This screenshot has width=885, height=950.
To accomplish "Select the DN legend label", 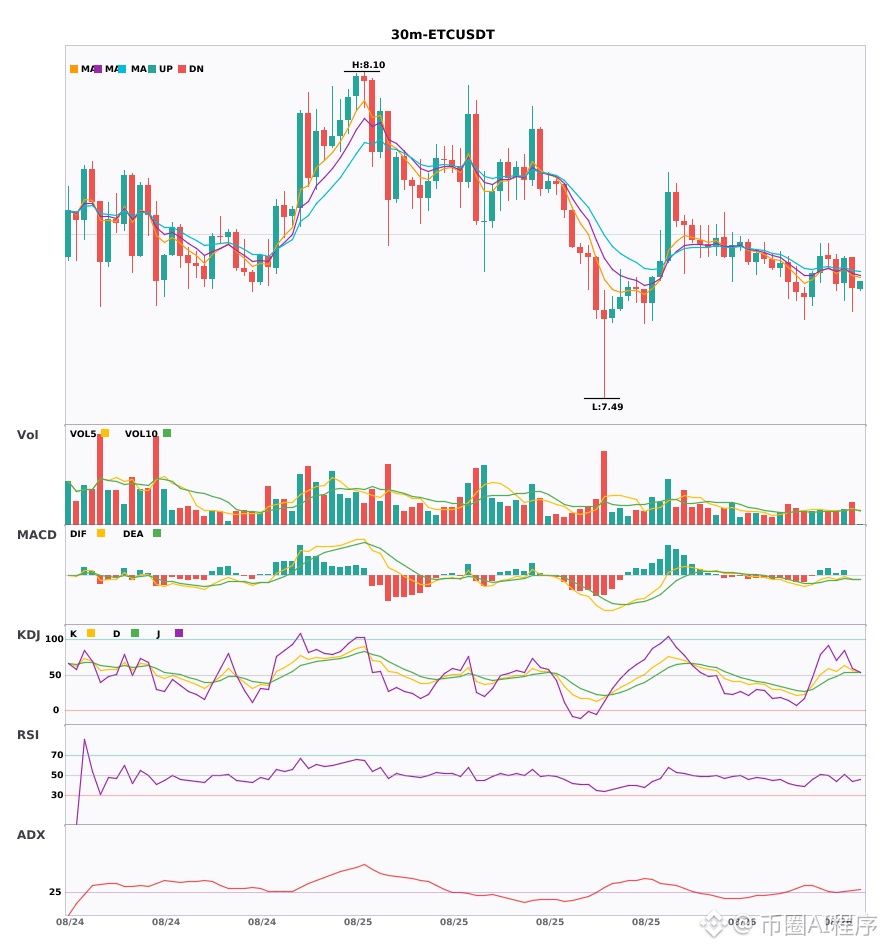I will click(x=196, y=69).
